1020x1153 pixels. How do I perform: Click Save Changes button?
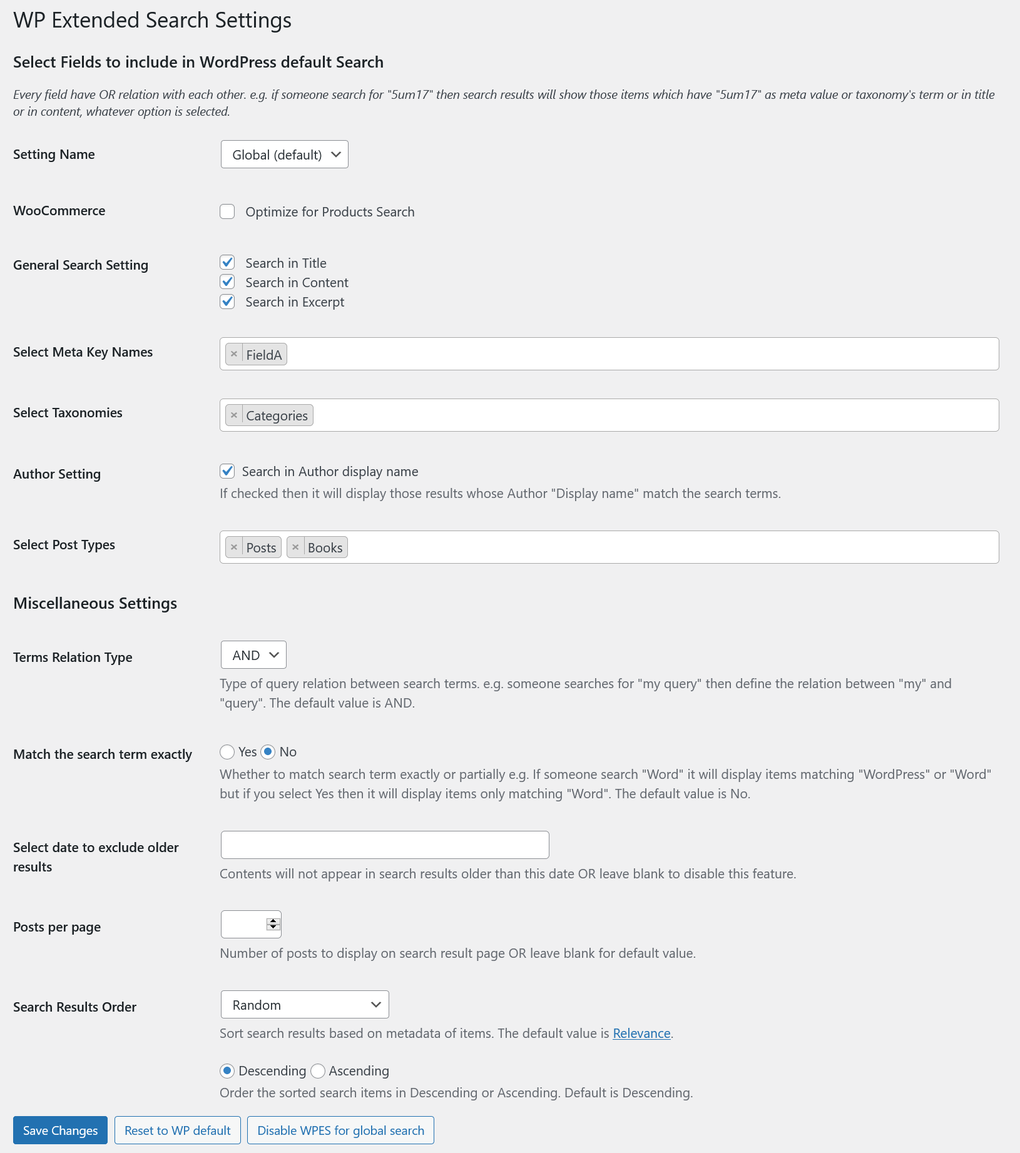[x=60, y=1130]
